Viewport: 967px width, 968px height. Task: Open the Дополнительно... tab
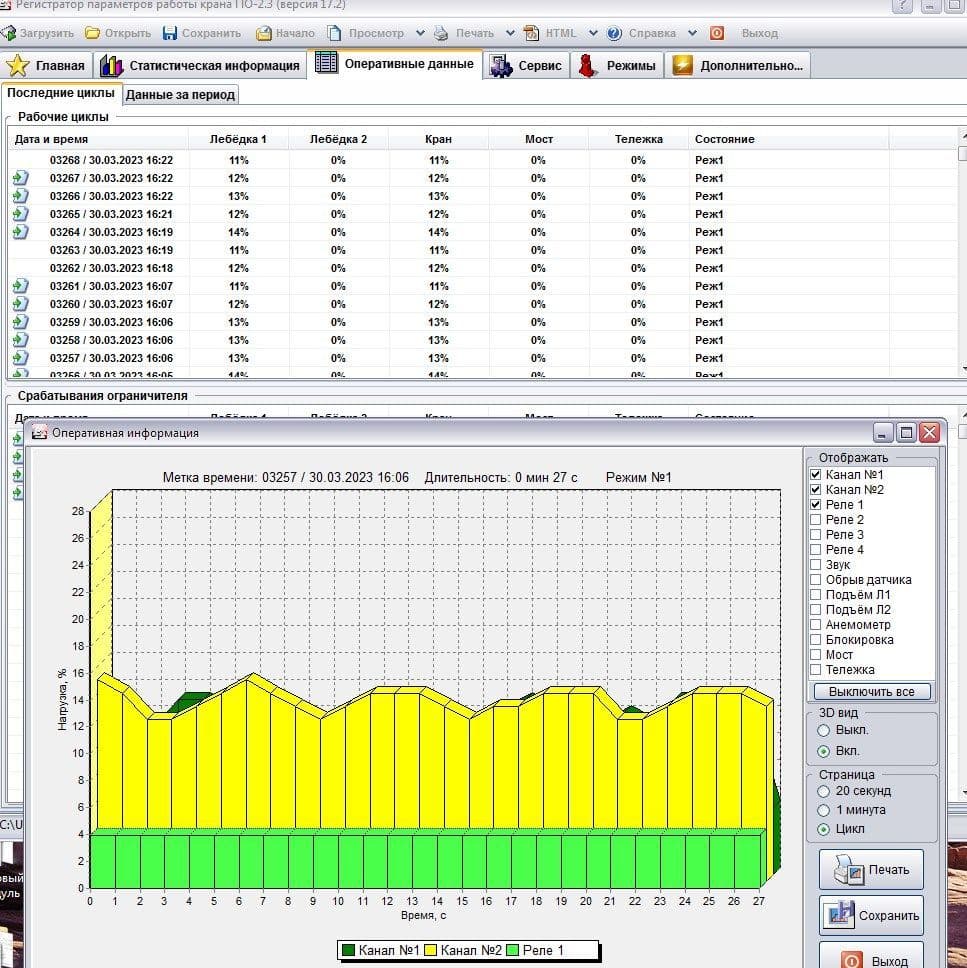tap(738, 65)
